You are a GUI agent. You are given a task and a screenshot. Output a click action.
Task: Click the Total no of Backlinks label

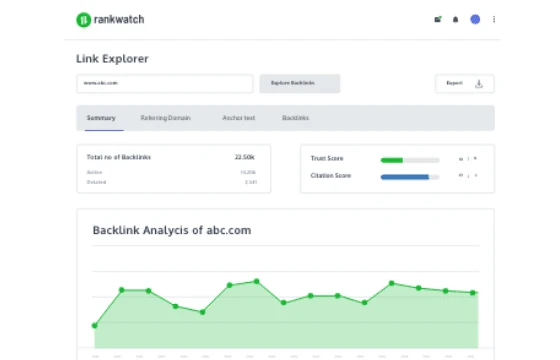pos(119,157)
